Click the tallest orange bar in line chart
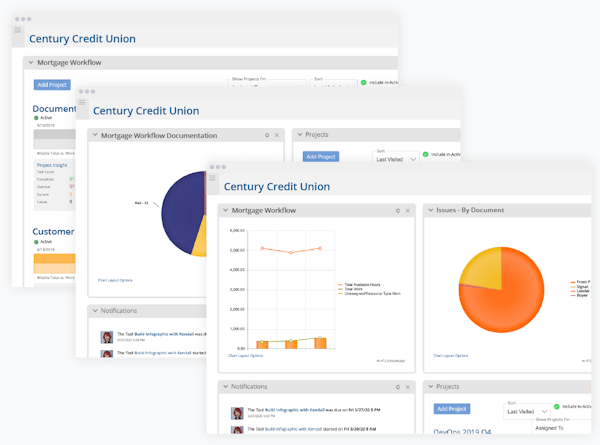600x445 pixels. pyautogui.click(x=320, y=343)
